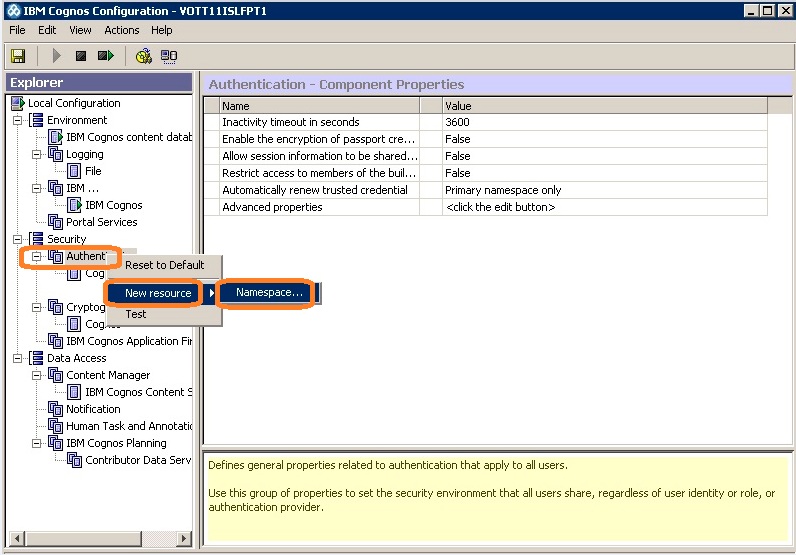Click the Local Configuration node icon
Viewport: 796px width, 555px height.
tap(18, 103)
